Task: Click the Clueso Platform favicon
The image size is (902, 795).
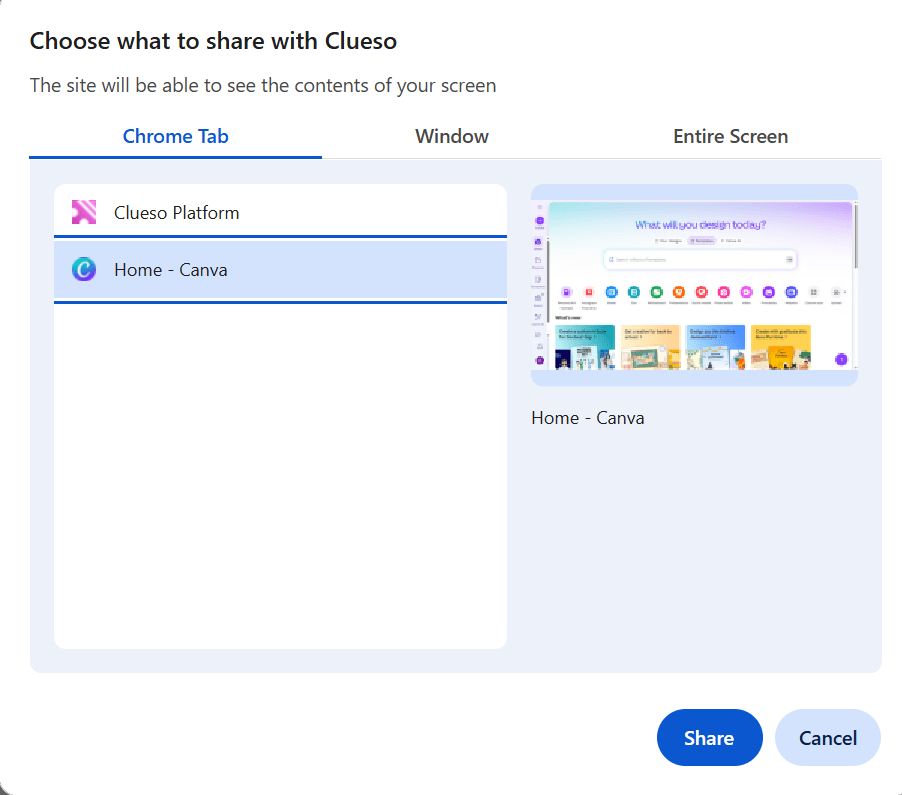Action: [x=84, y=212]
